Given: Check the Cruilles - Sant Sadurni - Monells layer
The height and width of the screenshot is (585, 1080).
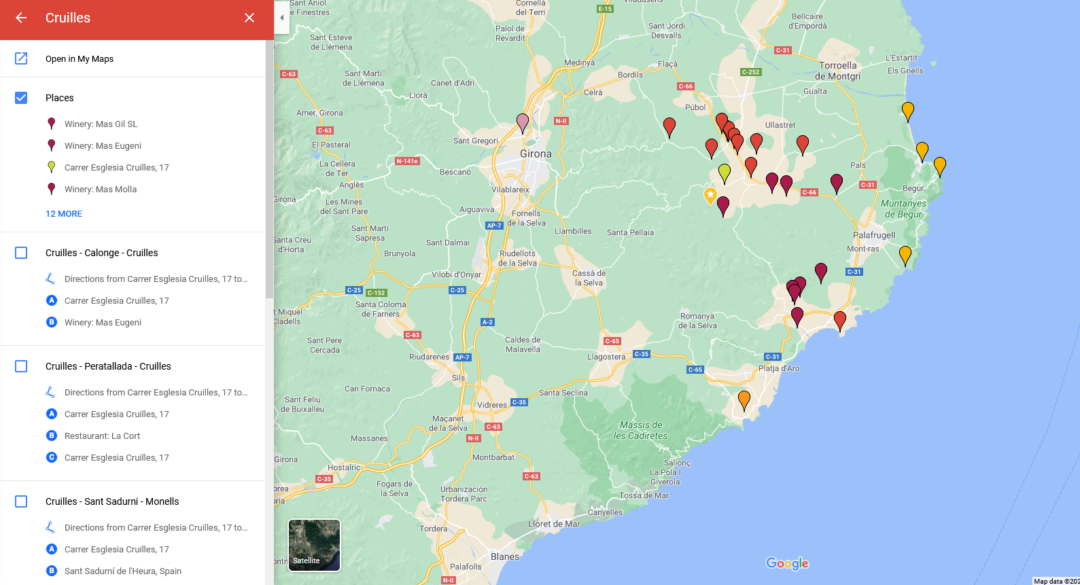Looking at the screenshot, I should click(20, 501).
